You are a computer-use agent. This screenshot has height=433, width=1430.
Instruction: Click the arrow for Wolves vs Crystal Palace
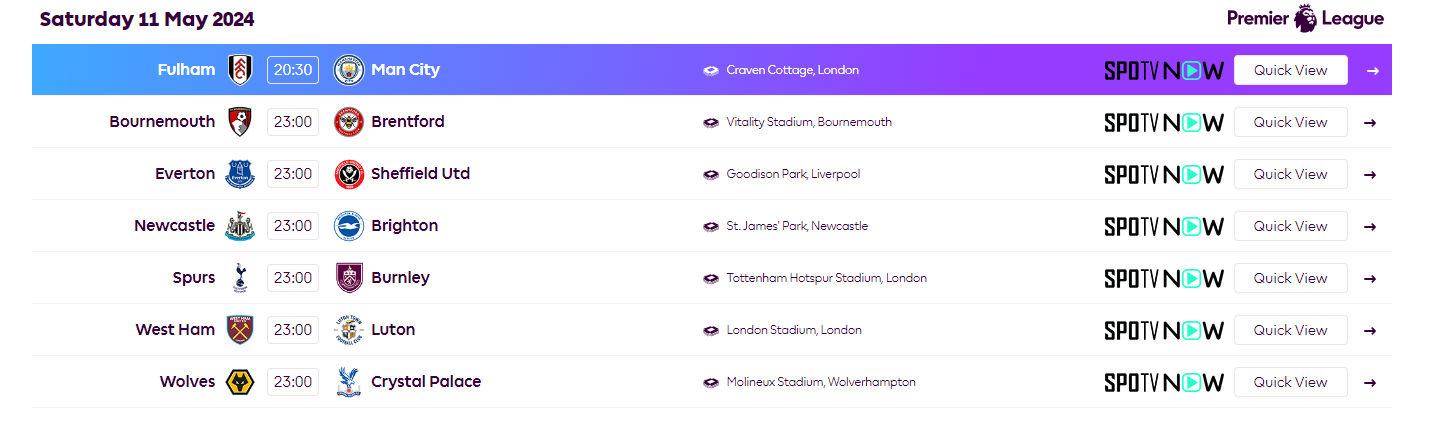[1371, 382]
